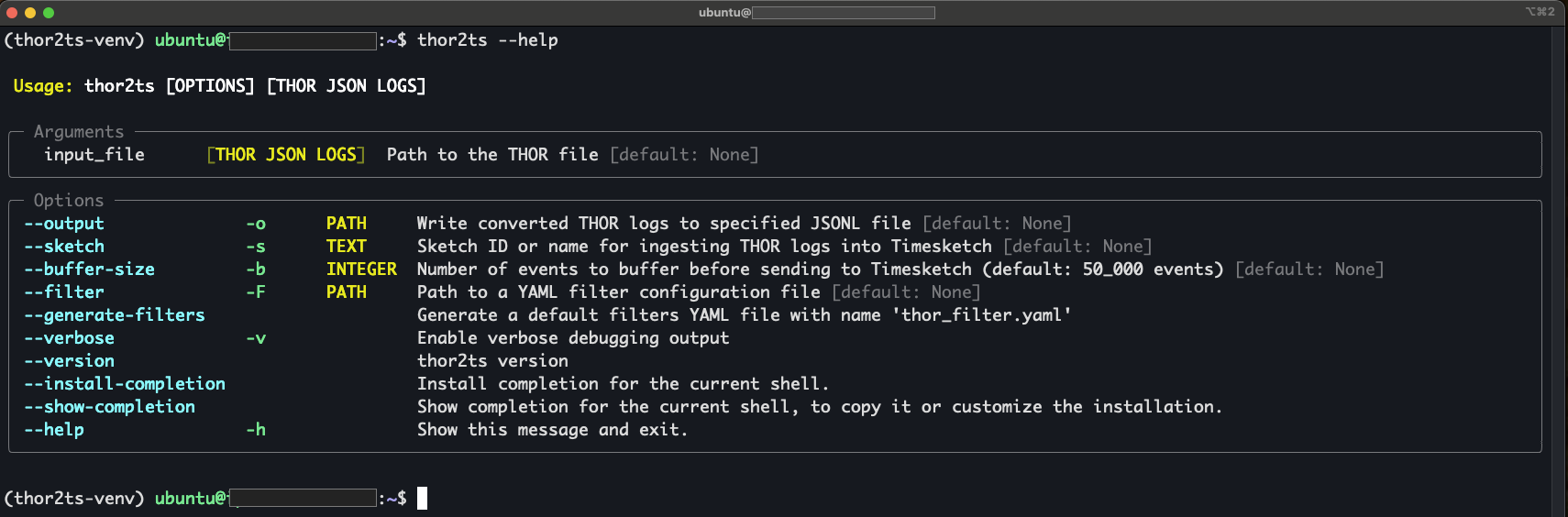
Task: Click the 'TEXT' type label
Action: [x=347, y=247]
